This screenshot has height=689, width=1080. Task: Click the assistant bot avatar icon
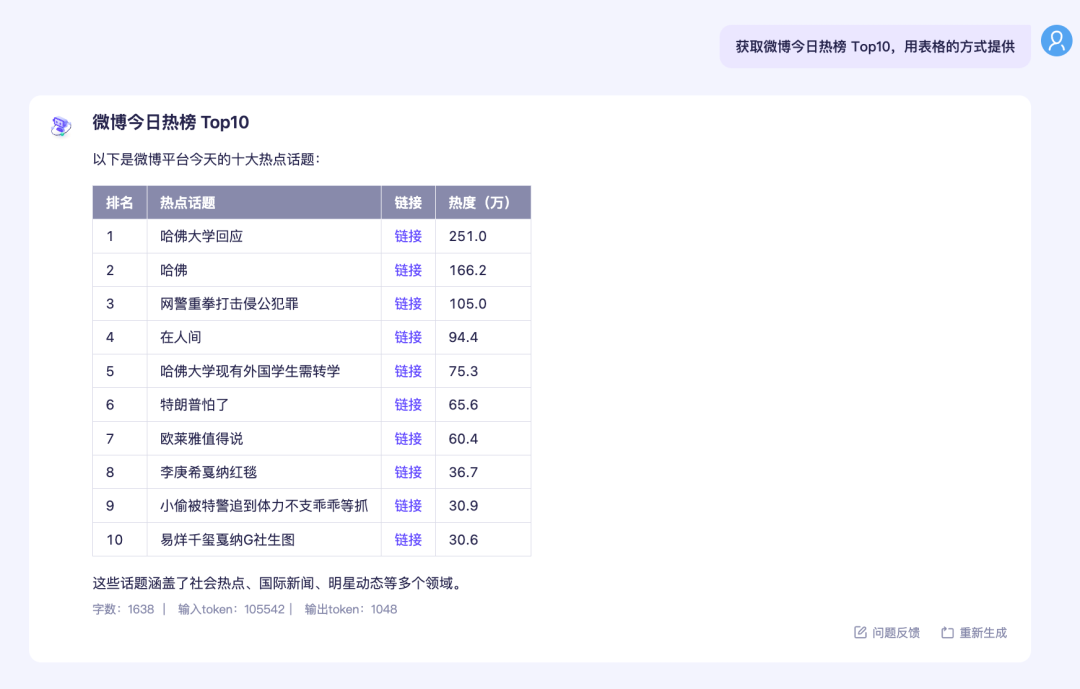click(61, 125)
